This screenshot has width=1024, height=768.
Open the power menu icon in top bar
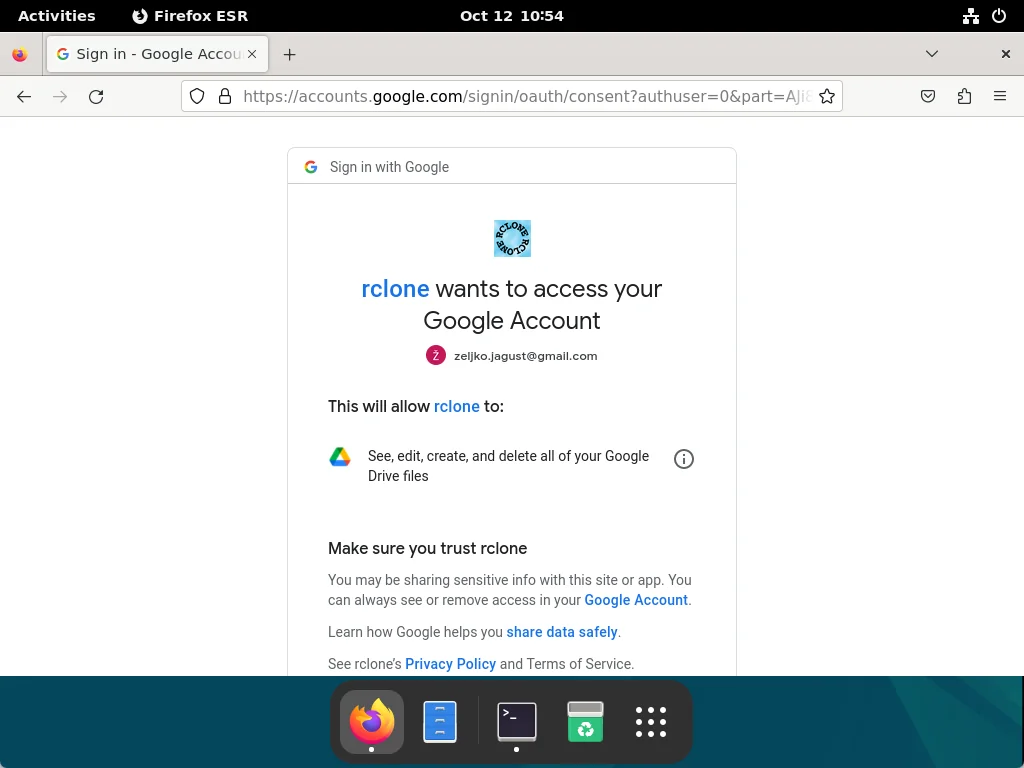tap(999, 16)
